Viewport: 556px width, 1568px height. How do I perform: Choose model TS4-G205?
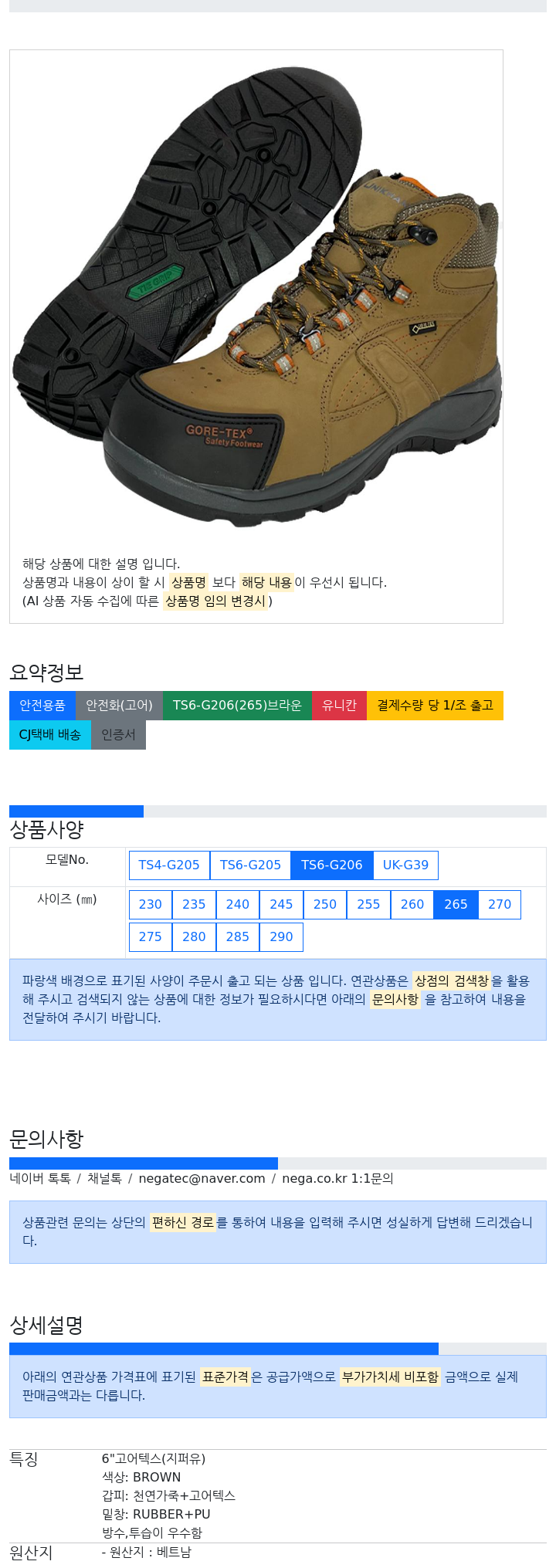[x=169, y=865]
